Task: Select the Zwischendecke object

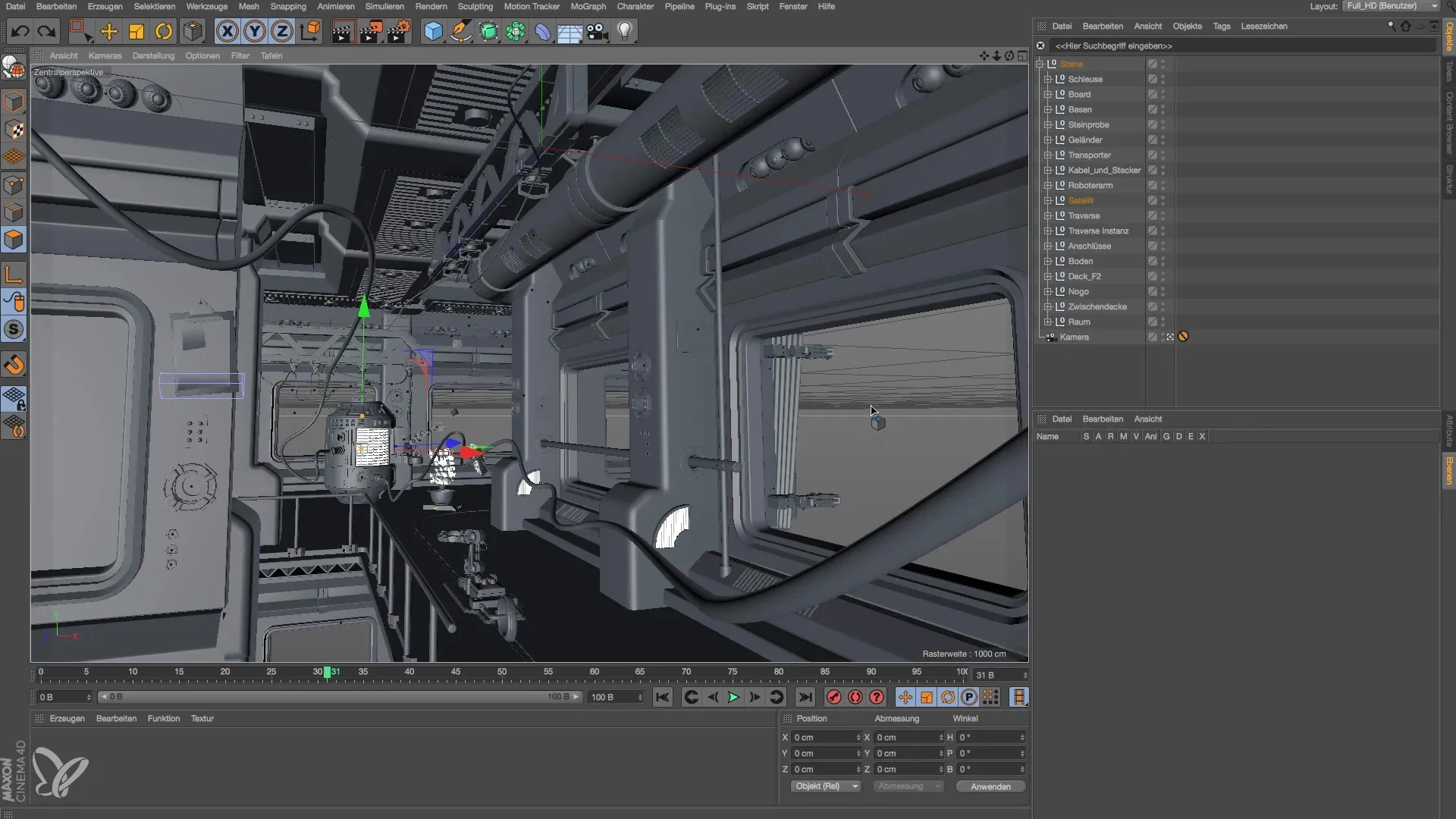Action: click(1097, 306)
